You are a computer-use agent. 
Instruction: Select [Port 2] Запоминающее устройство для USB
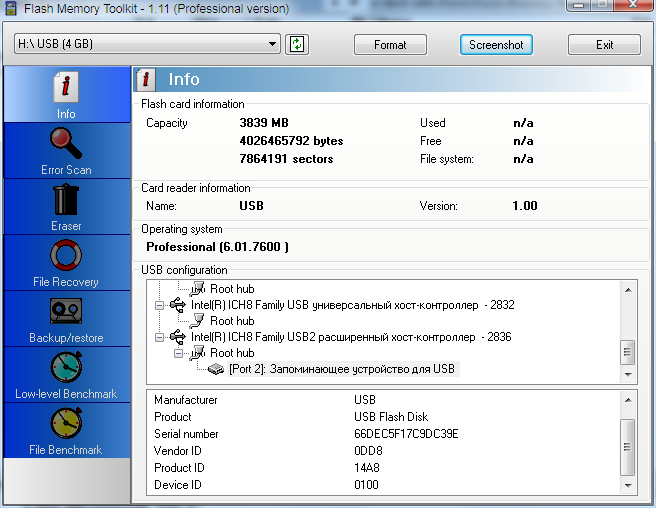(x=343, y=369)
